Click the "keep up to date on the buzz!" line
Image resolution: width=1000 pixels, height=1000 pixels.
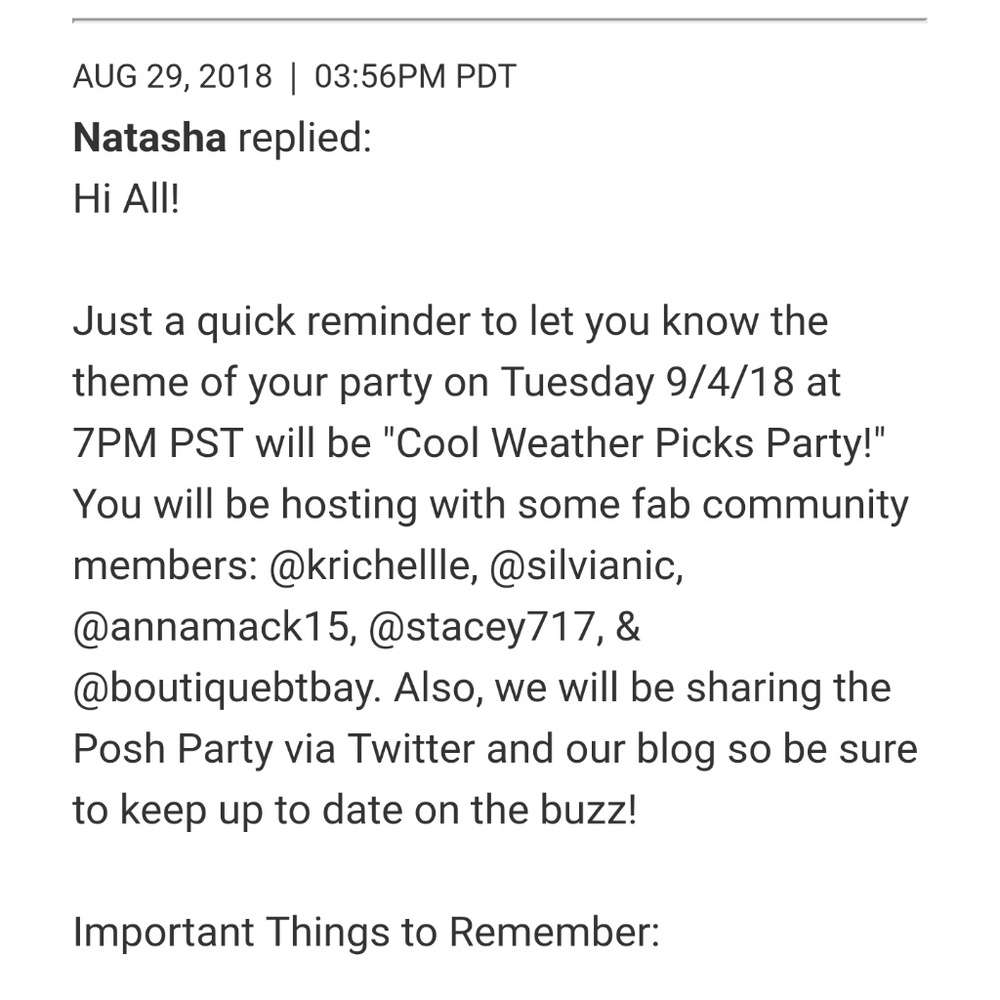378,810
